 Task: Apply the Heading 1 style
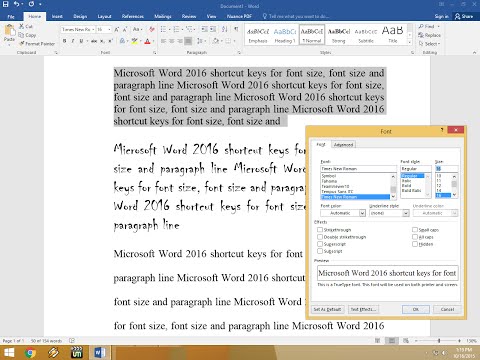(x=285, y=35)
